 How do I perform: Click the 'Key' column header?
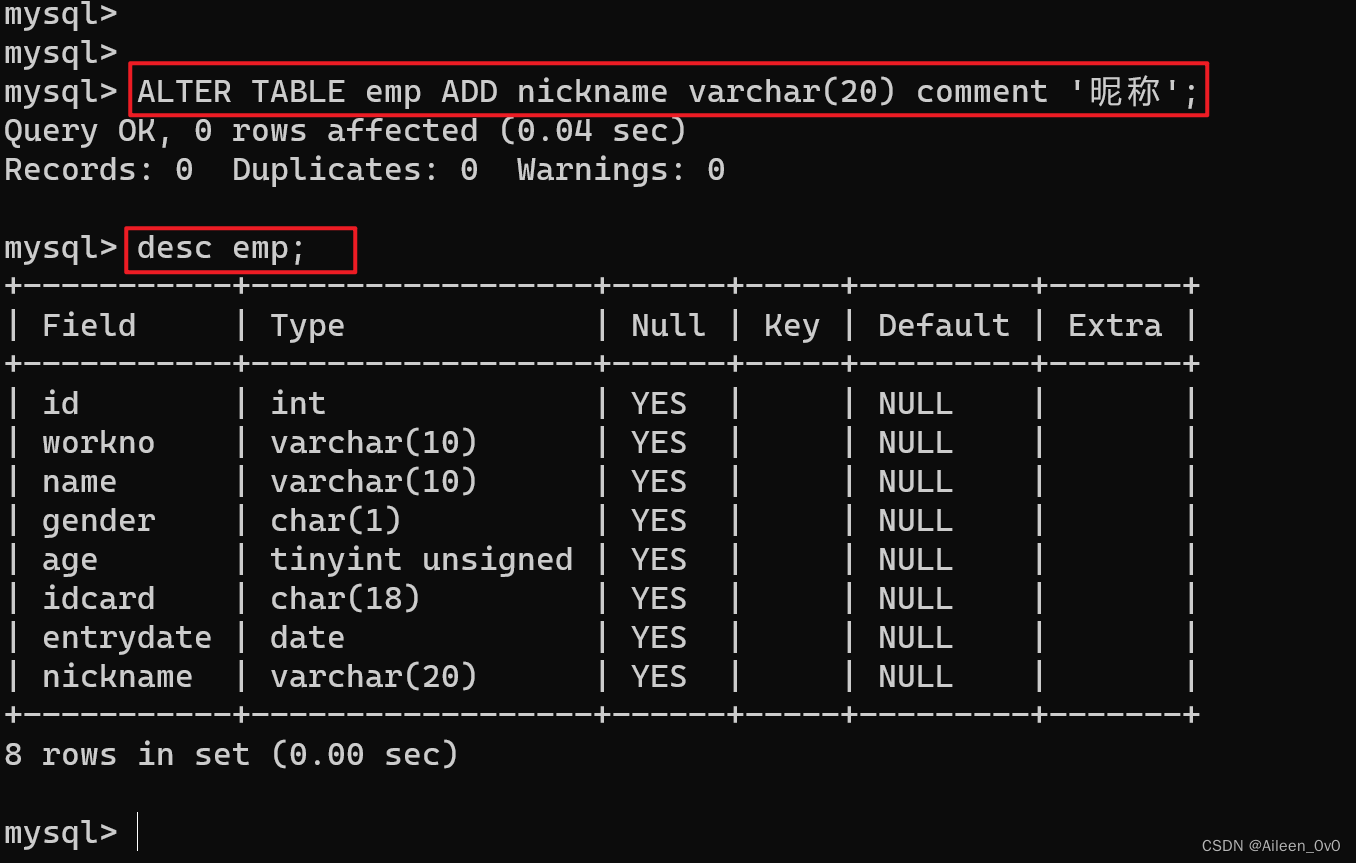791,326
